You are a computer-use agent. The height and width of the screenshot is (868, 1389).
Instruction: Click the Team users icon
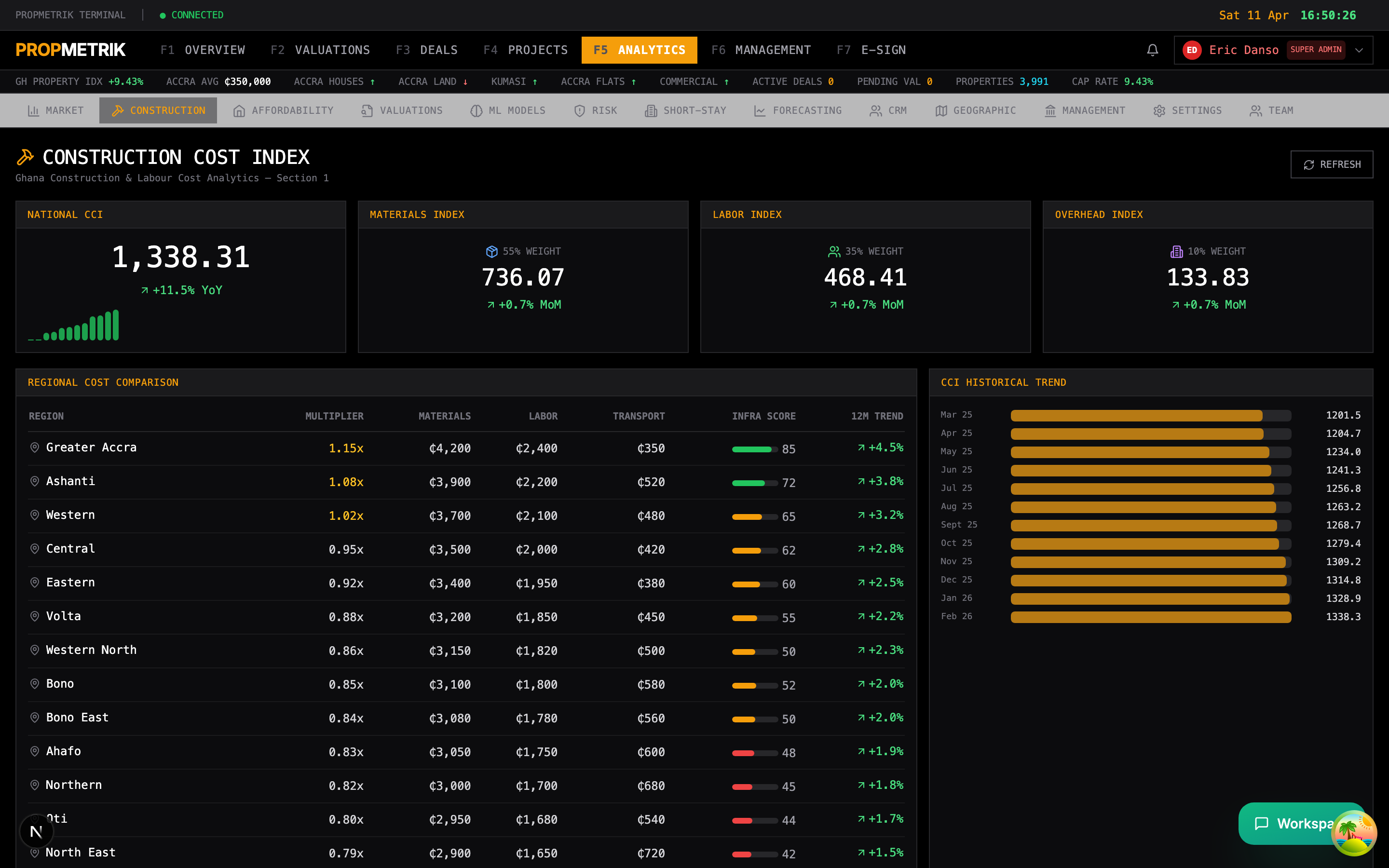point(1255,111)
